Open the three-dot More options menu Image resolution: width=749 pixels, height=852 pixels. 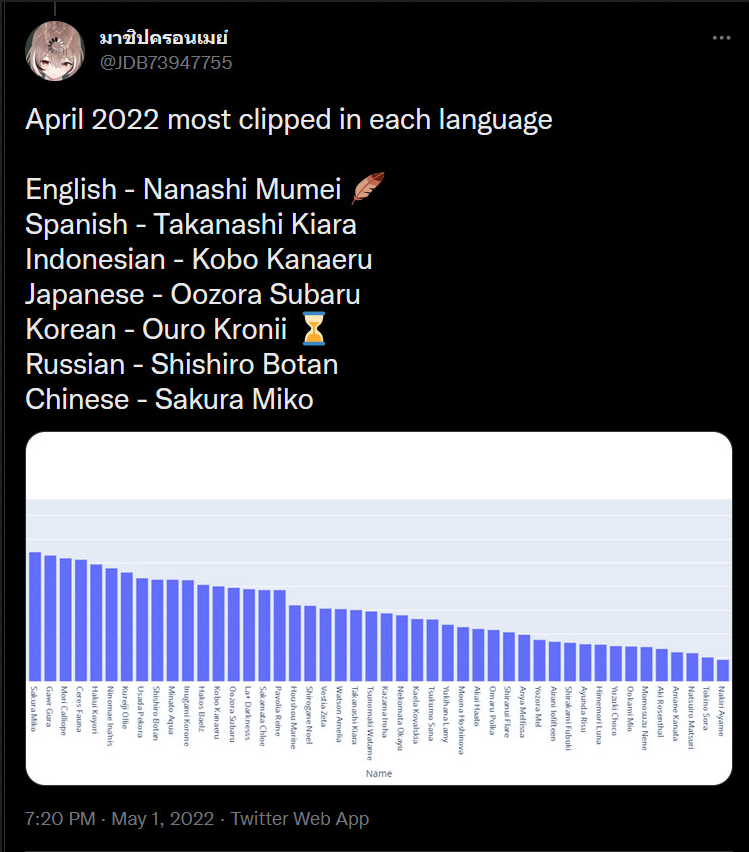721,37
